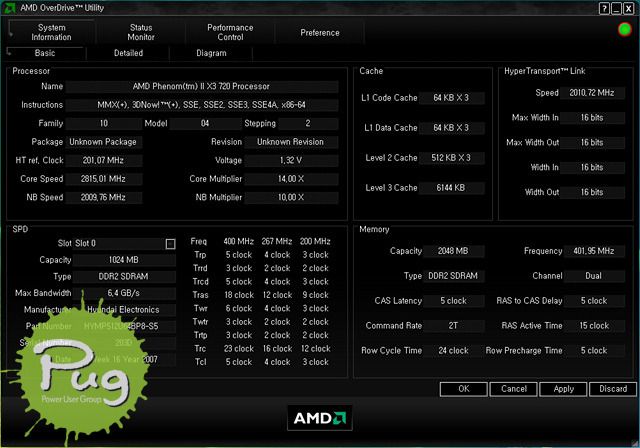Click Max Bandwidth 6.4 GB/s value
Image resolution: width=640 pixels, height=448 pixels.
click(x=124, y=293)
